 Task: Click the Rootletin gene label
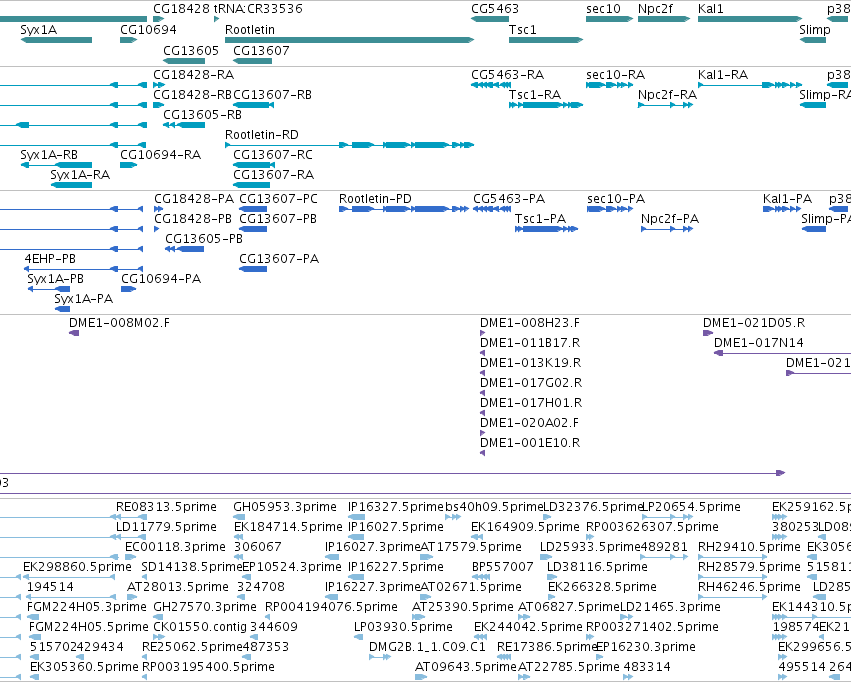point(250,30)
